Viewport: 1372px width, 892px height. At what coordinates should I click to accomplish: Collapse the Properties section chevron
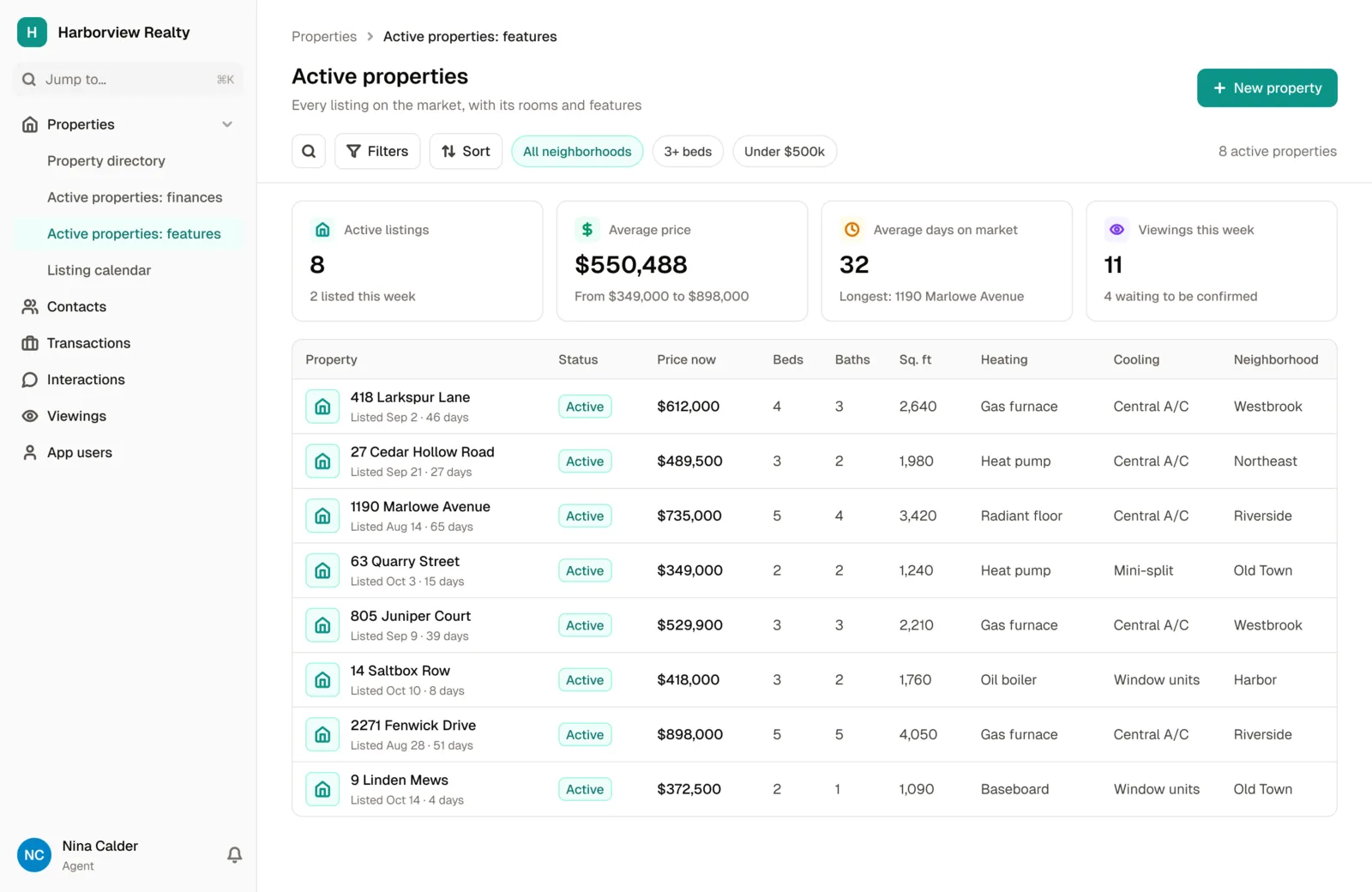227,124
